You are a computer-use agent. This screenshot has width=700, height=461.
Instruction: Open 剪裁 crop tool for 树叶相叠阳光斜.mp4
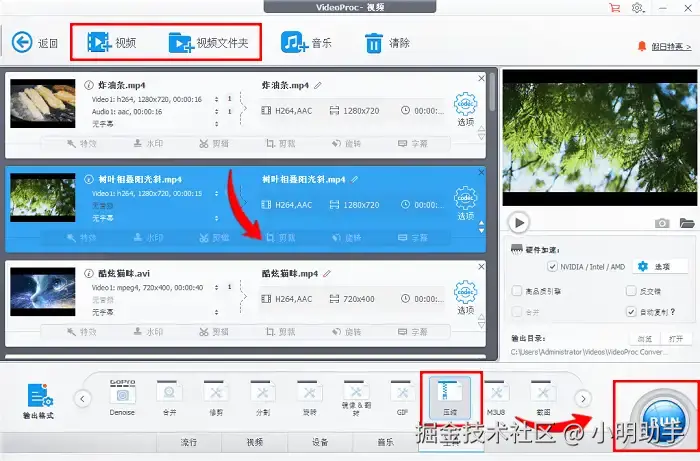point(280,238)
